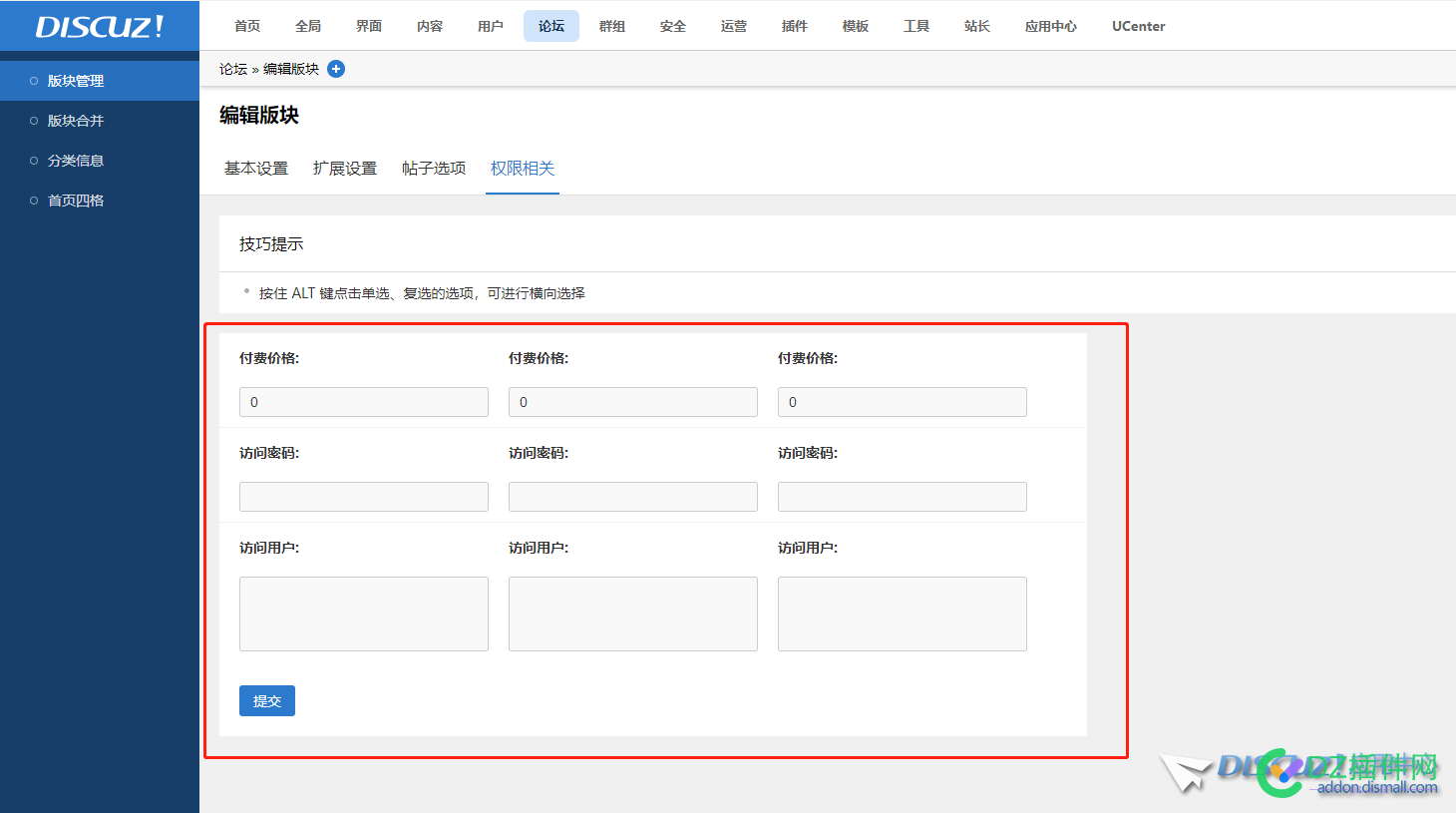Open the 全局 top menu
This screenshot has height=813, width=1456.
[308, 26]
